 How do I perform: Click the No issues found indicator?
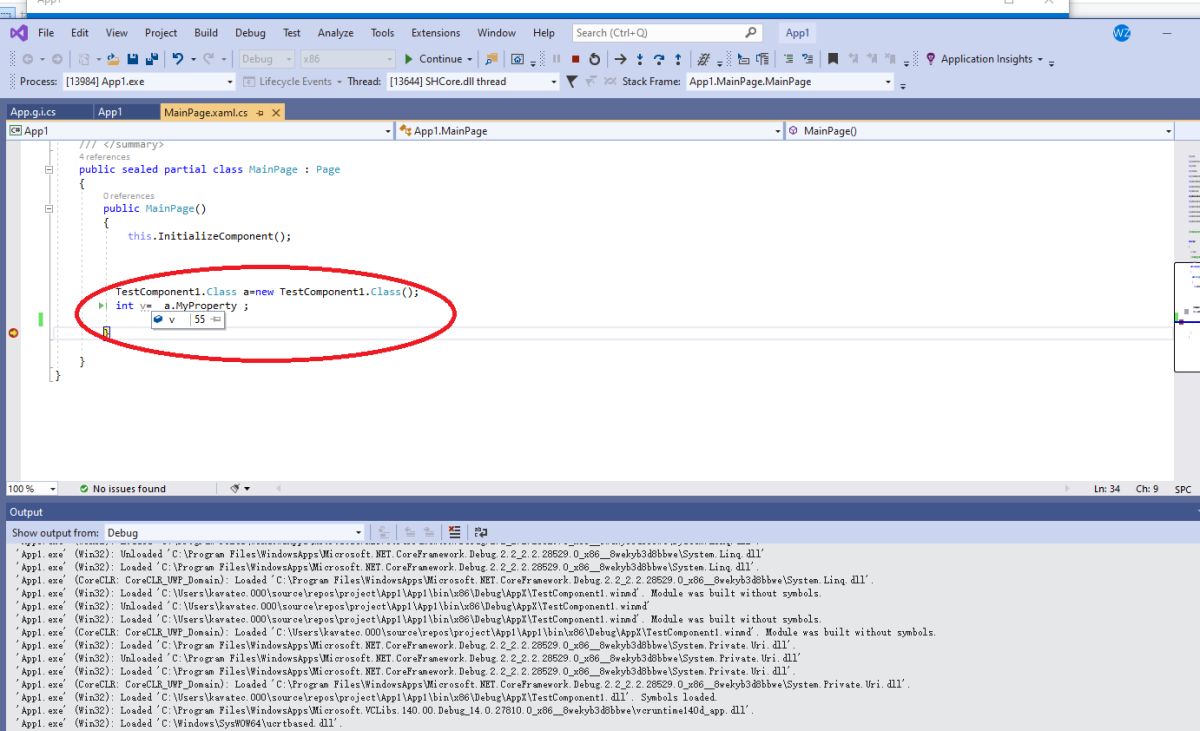click(x=121, y=489)
